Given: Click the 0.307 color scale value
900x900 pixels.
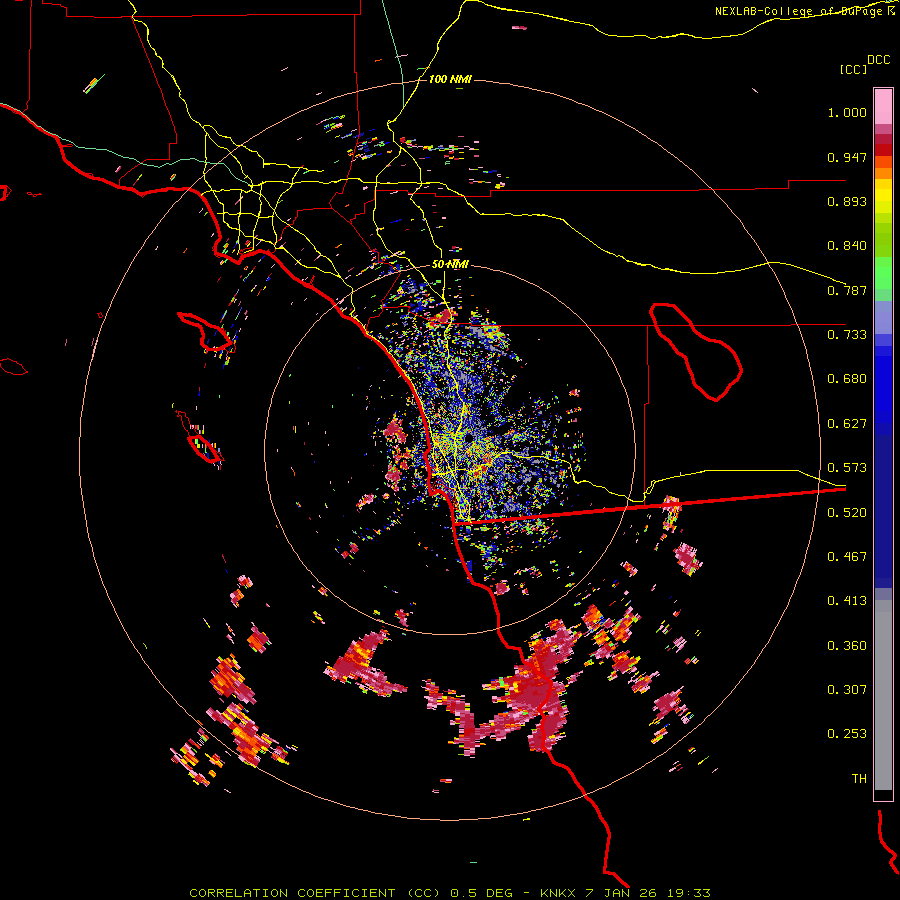Looking at the screenshot, I should tap(847, 690).
